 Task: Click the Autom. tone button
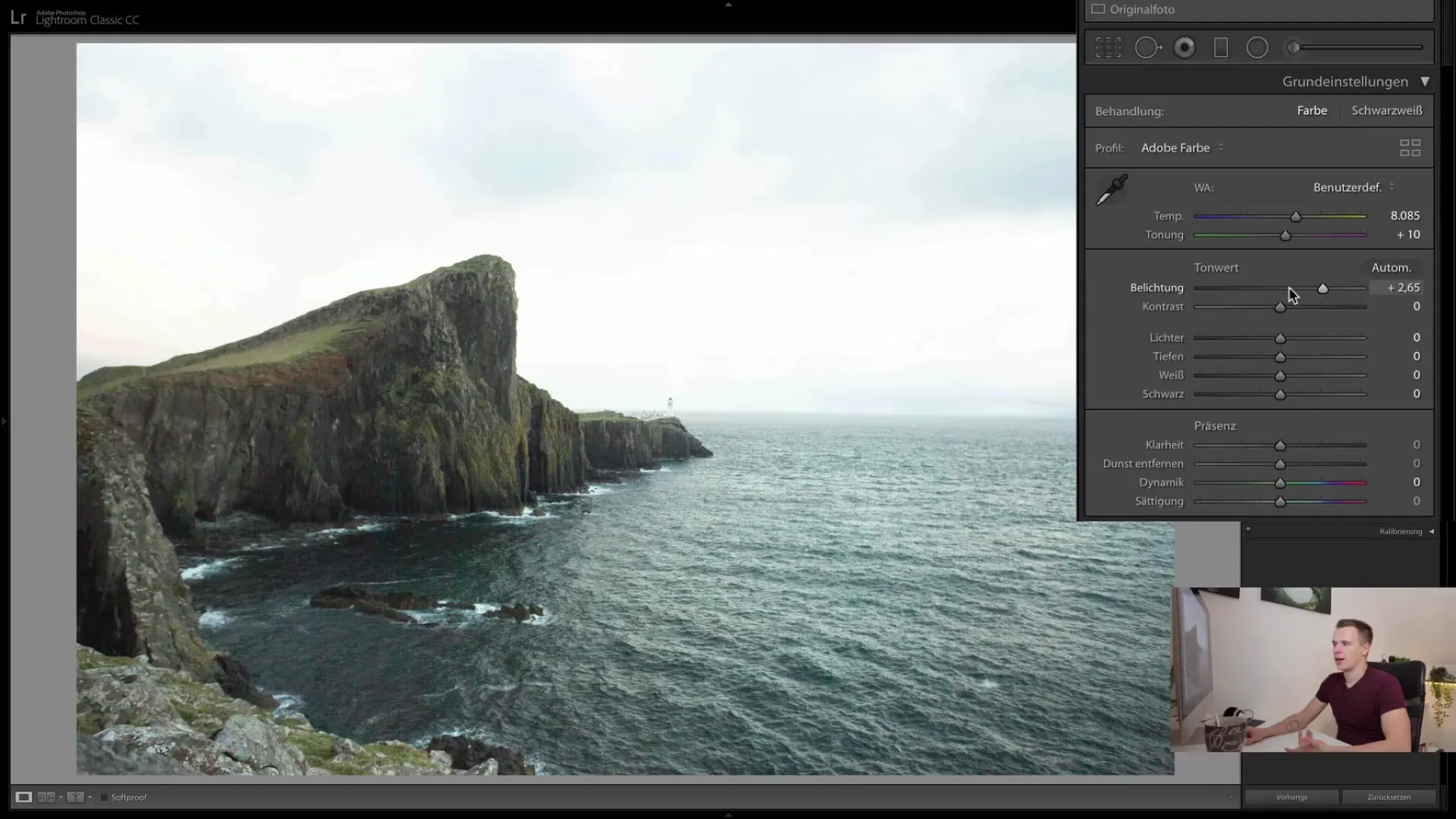1392,268
